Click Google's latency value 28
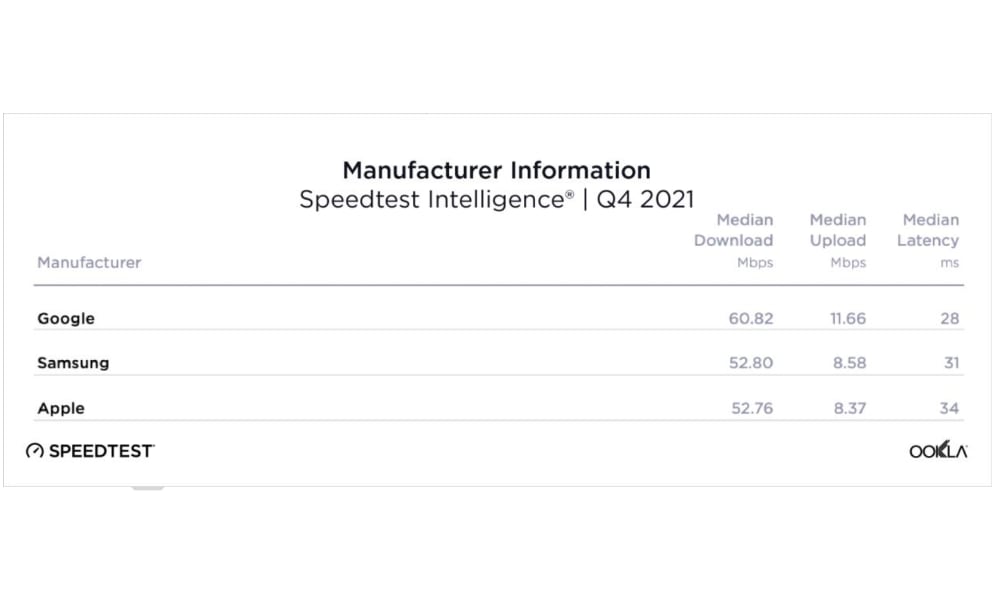This screenshot has height=600, width=1000. pyautogui.click(x=950, y=319)
